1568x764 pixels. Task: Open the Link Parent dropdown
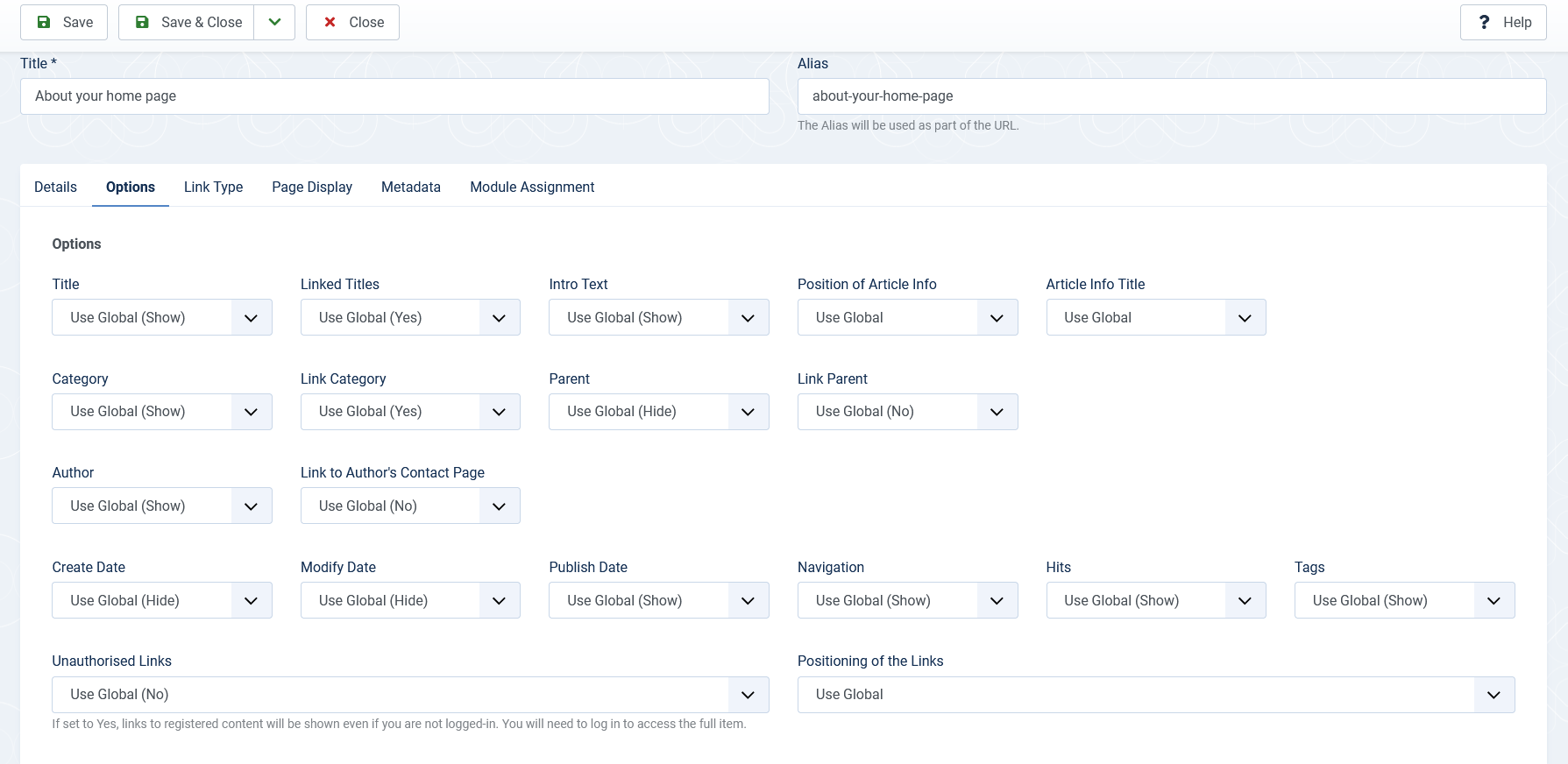[907, 412]
